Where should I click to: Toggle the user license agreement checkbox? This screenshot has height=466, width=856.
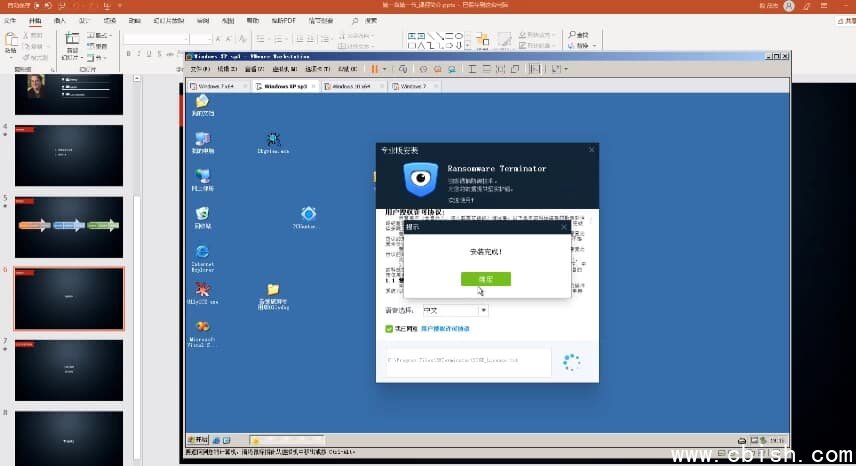point(390,328)
